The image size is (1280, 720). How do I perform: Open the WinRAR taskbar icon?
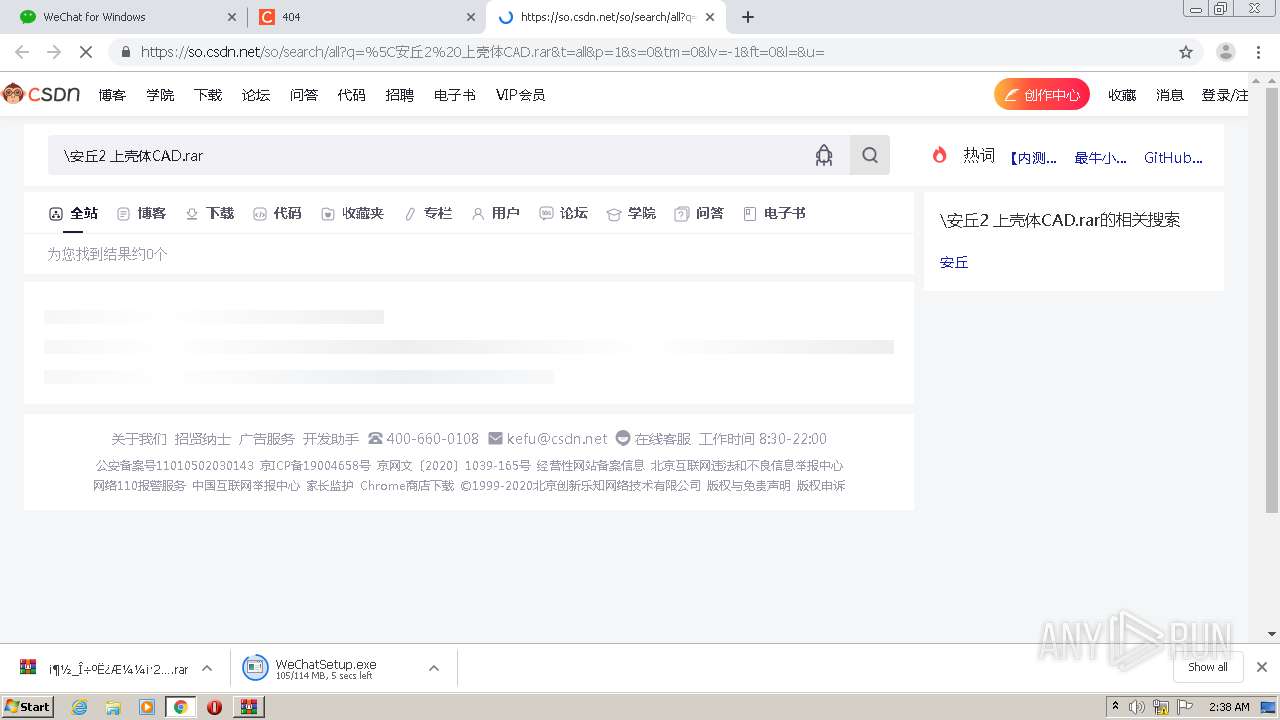[x=248, y=707]
